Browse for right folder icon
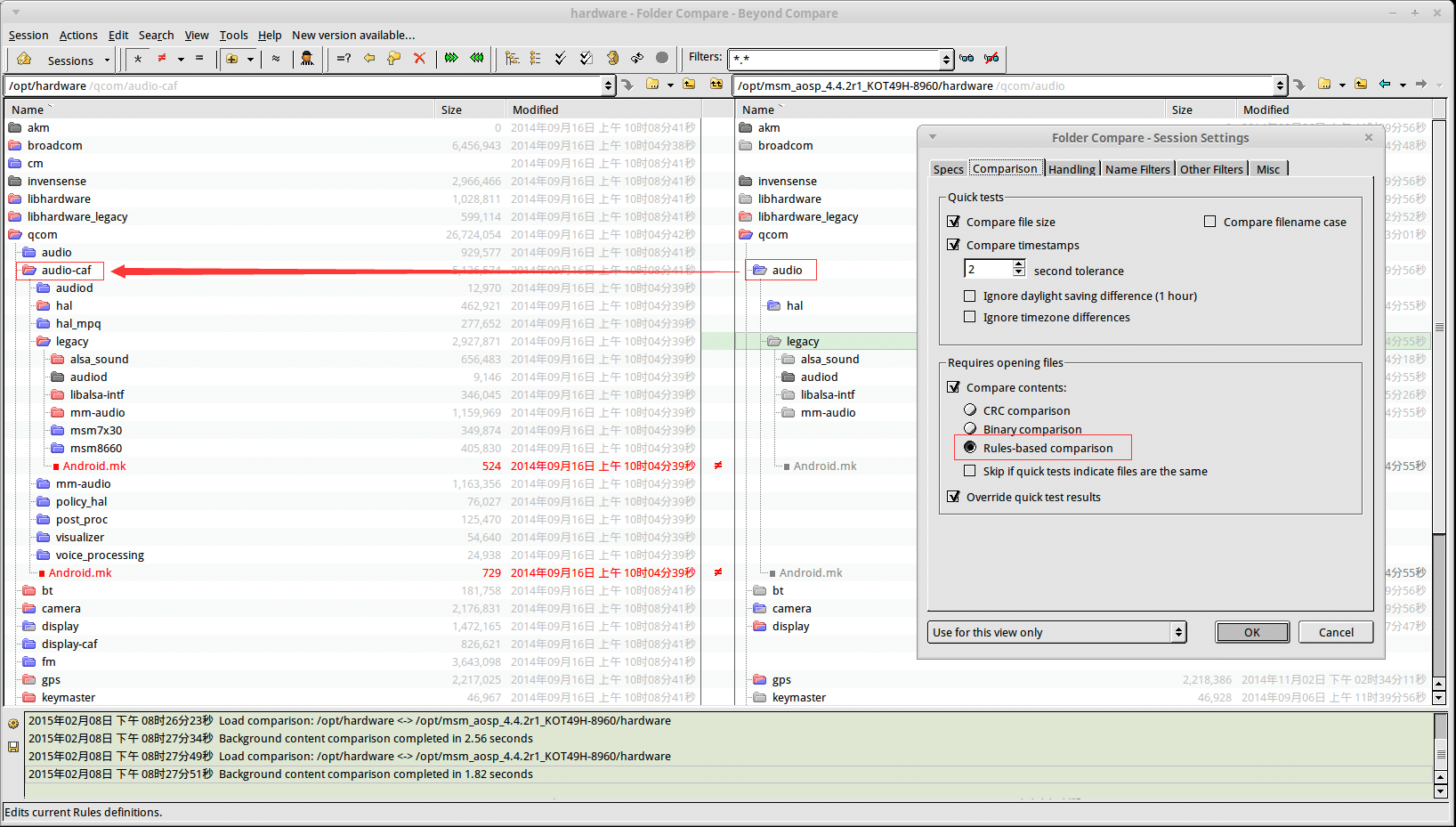Viewport: 1456px width, 827px height. [1324, 85]
